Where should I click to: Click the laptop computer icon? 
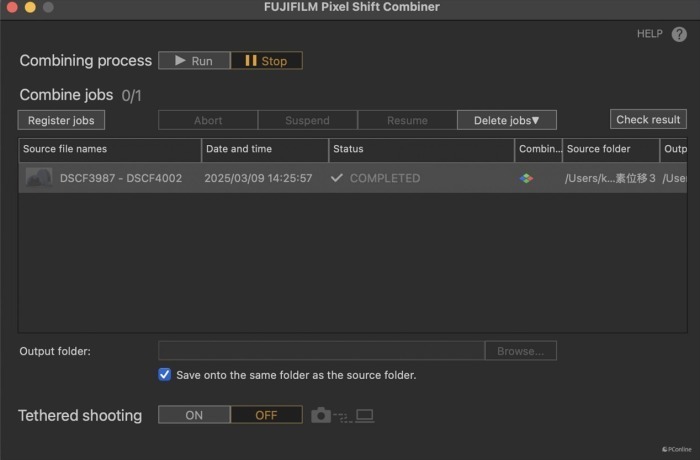pyautogui.click(x=365, y=416)
